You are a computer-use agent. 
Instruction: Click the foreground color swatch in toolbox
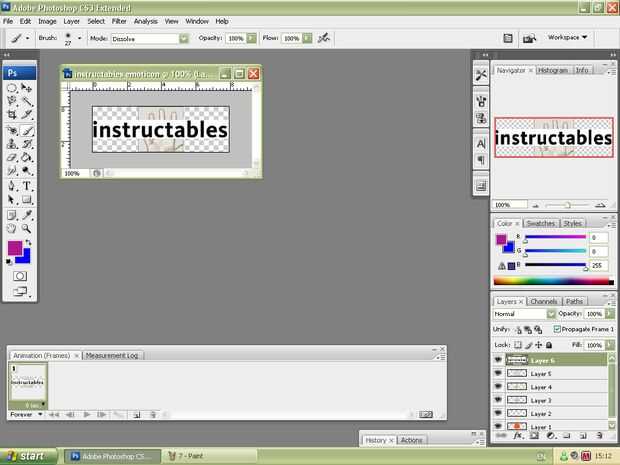[x=15, y=248]
